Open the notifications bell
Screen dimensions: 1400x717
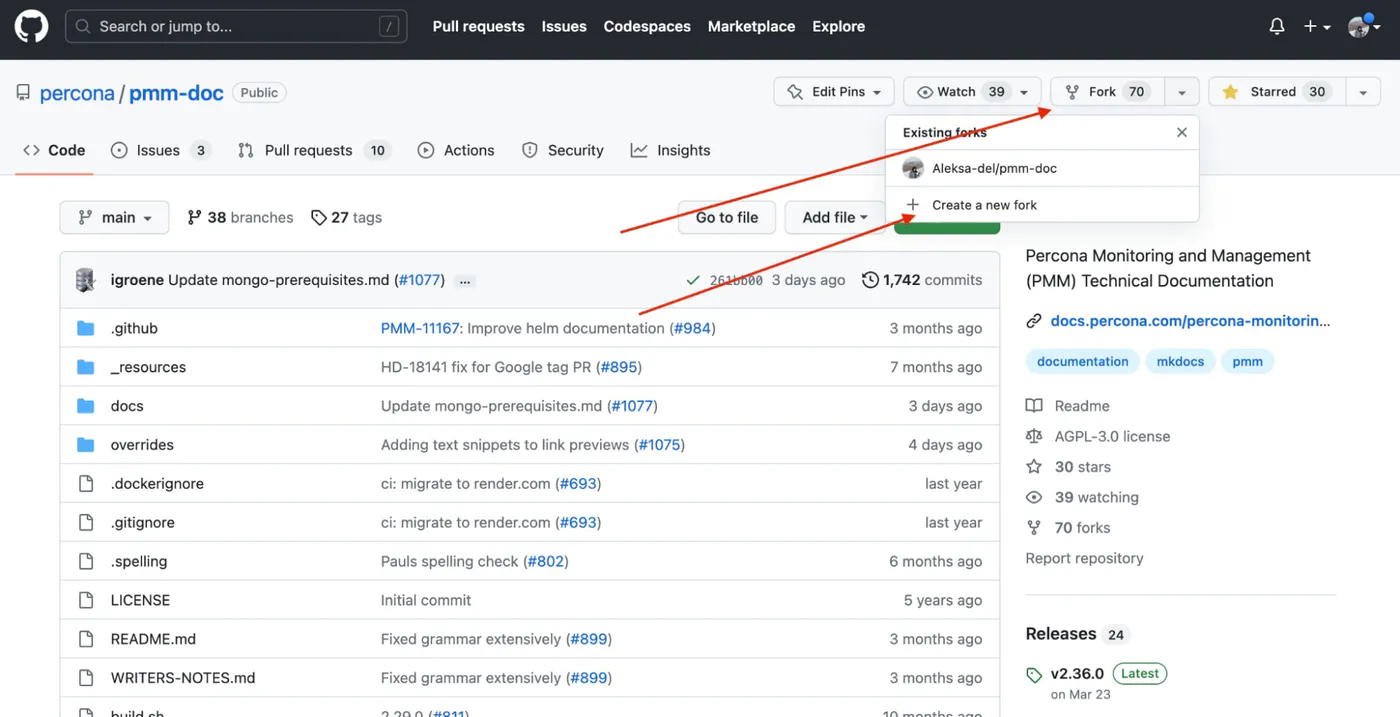[1277, 27]
